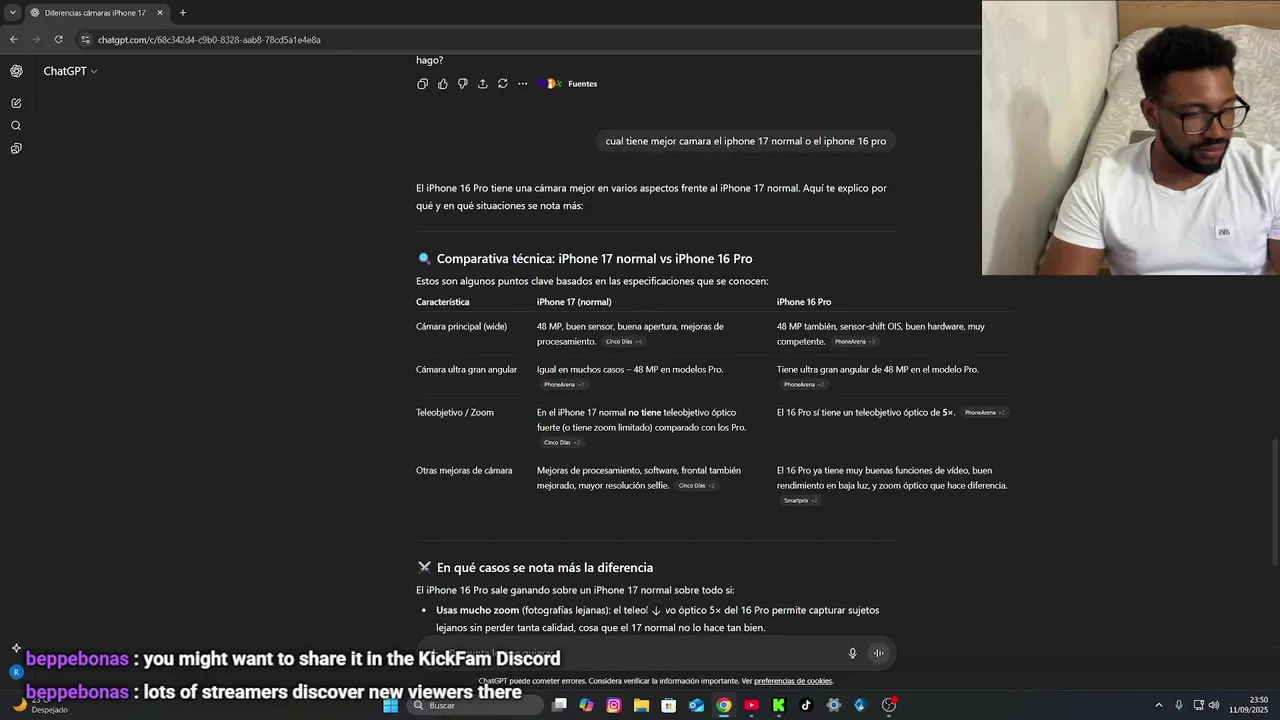Click the Característica column header

tap(442, 302)
